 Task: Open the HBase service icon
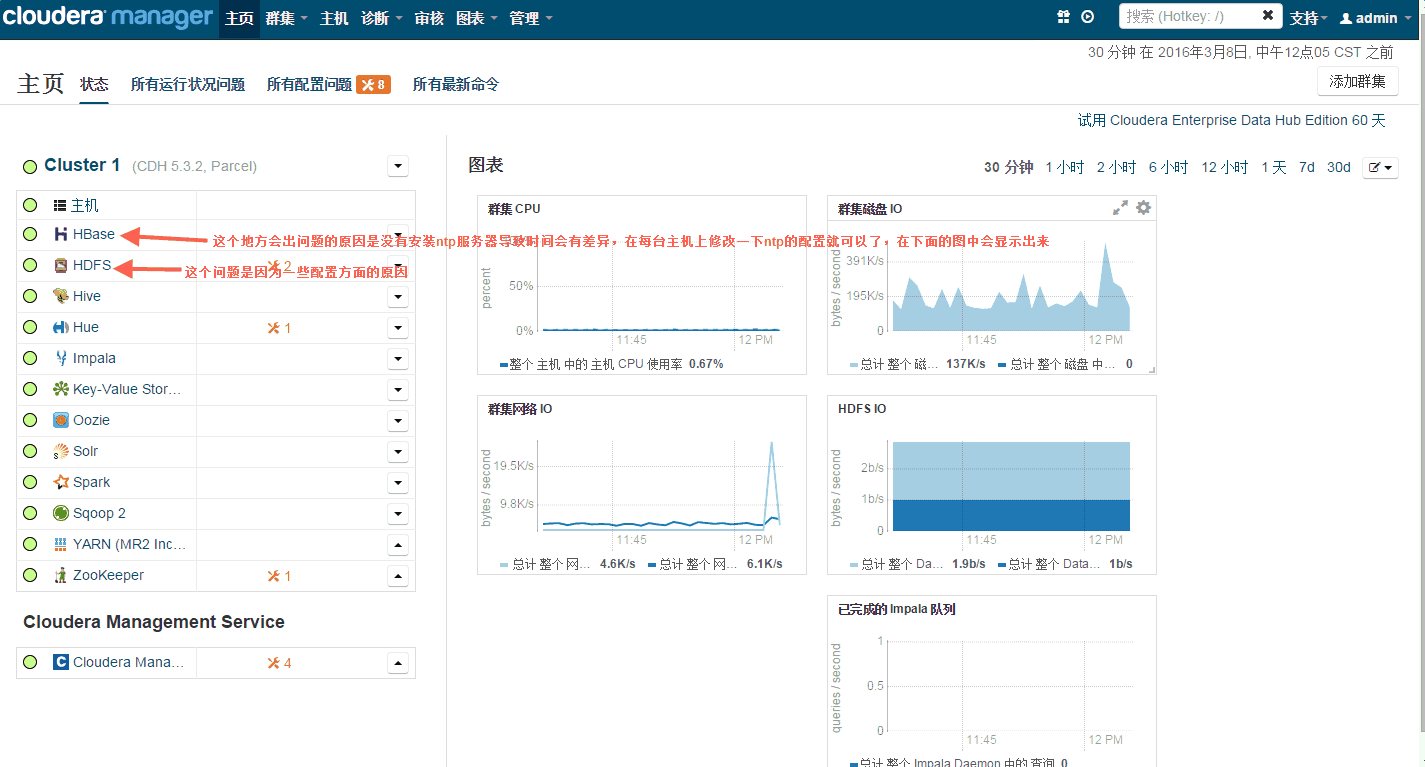pyautogui.click(x=61, y=235)
